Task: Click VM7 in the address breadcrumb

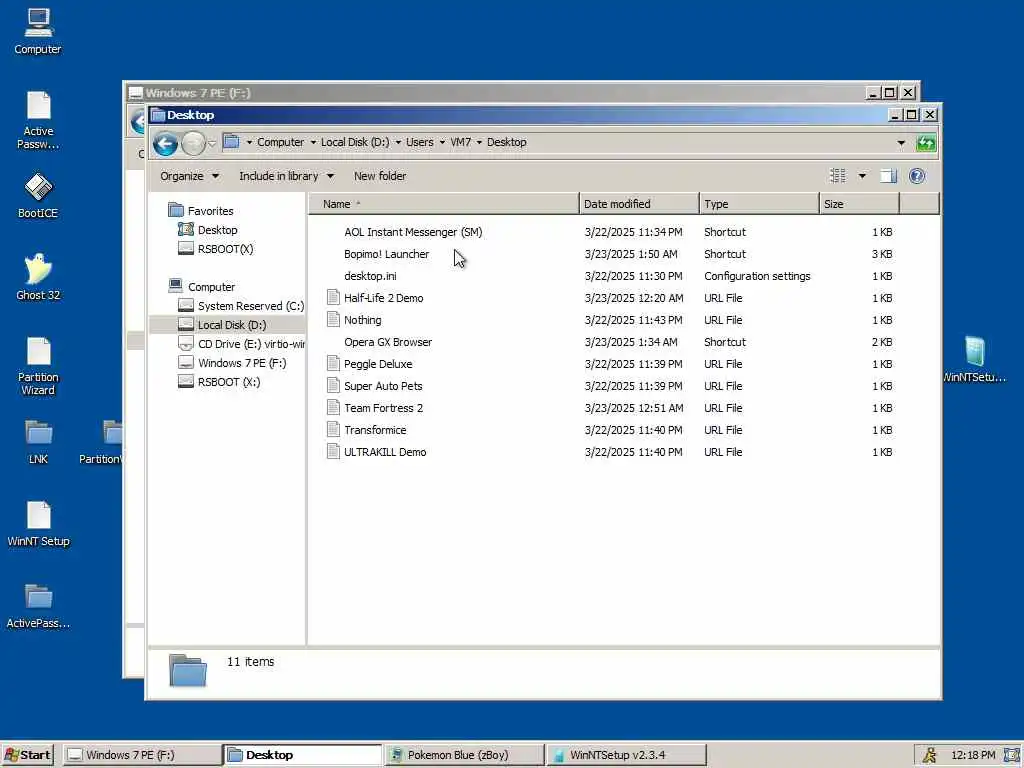Action: pyautogui.click(x=460, y=142)
